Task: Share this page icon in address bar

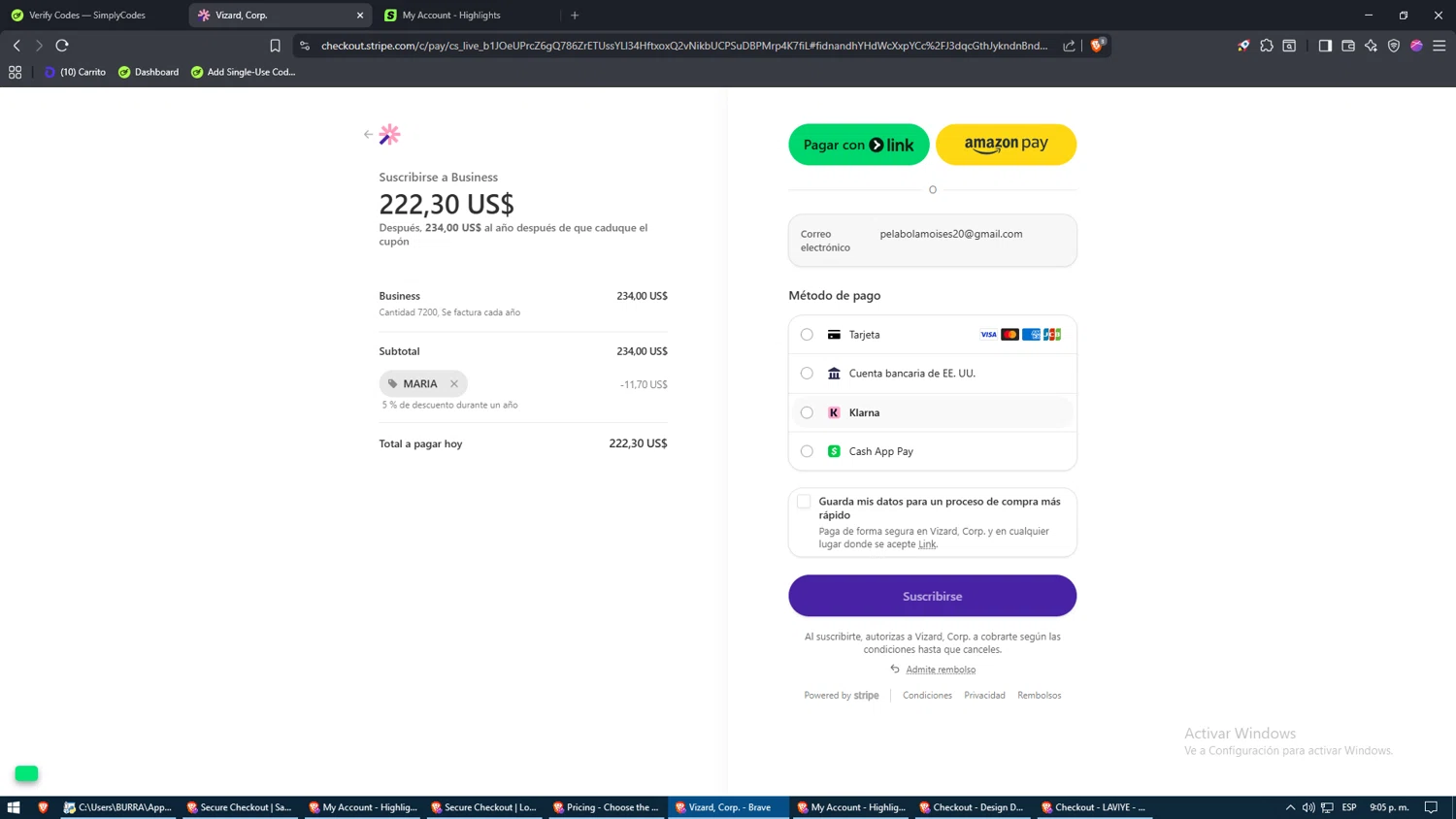Action: [x=1069, y=46]
